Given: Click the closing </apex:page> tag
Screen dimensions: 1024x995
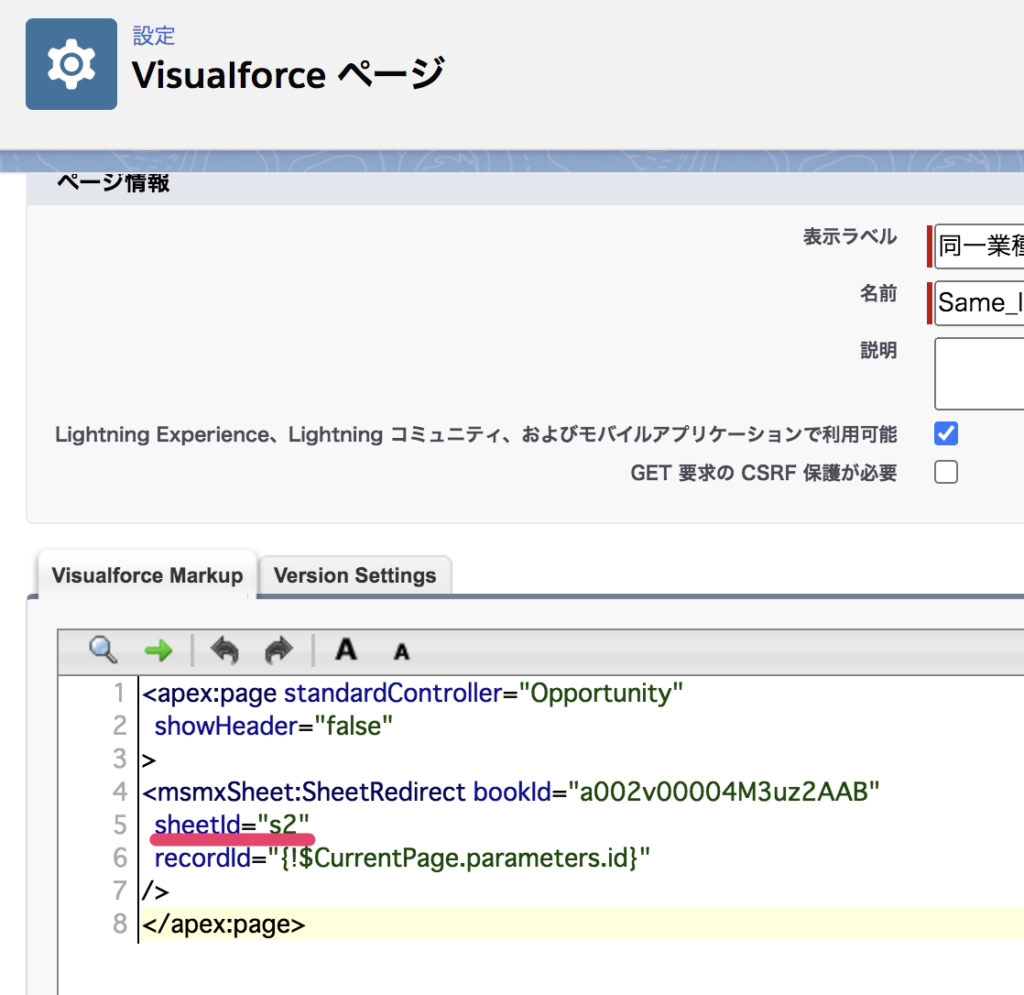Looking at the screenshot, I should (x=223, y=924).
